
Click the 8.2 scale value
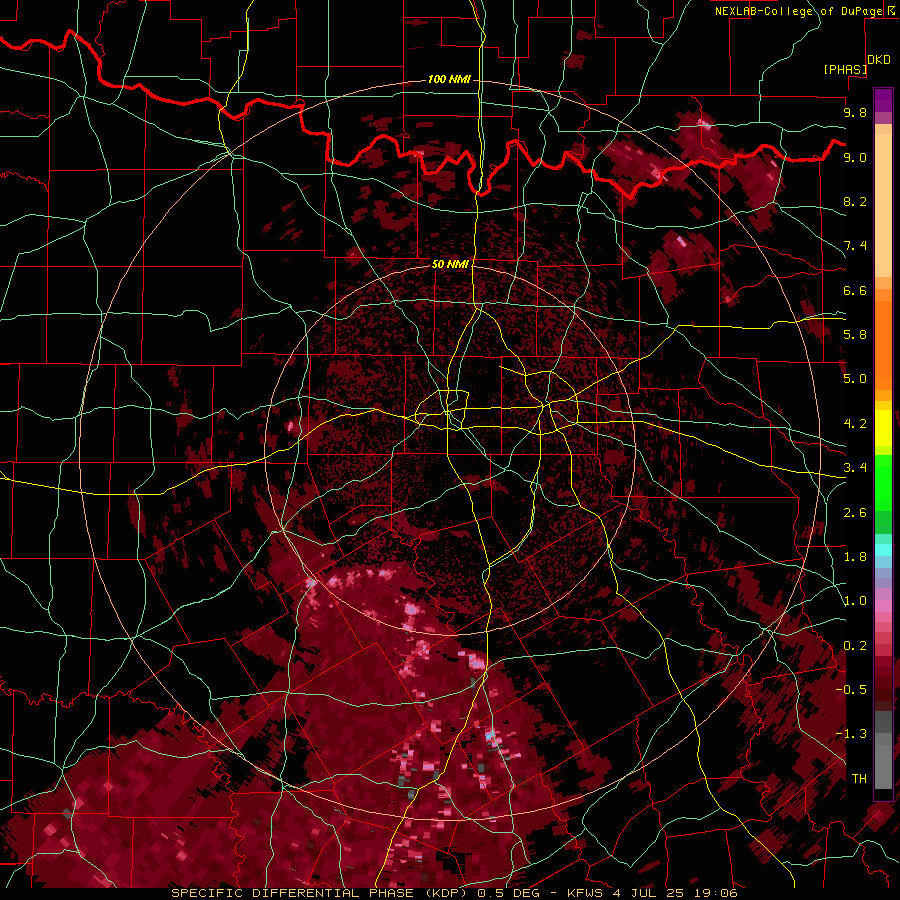tap(855, 201)
